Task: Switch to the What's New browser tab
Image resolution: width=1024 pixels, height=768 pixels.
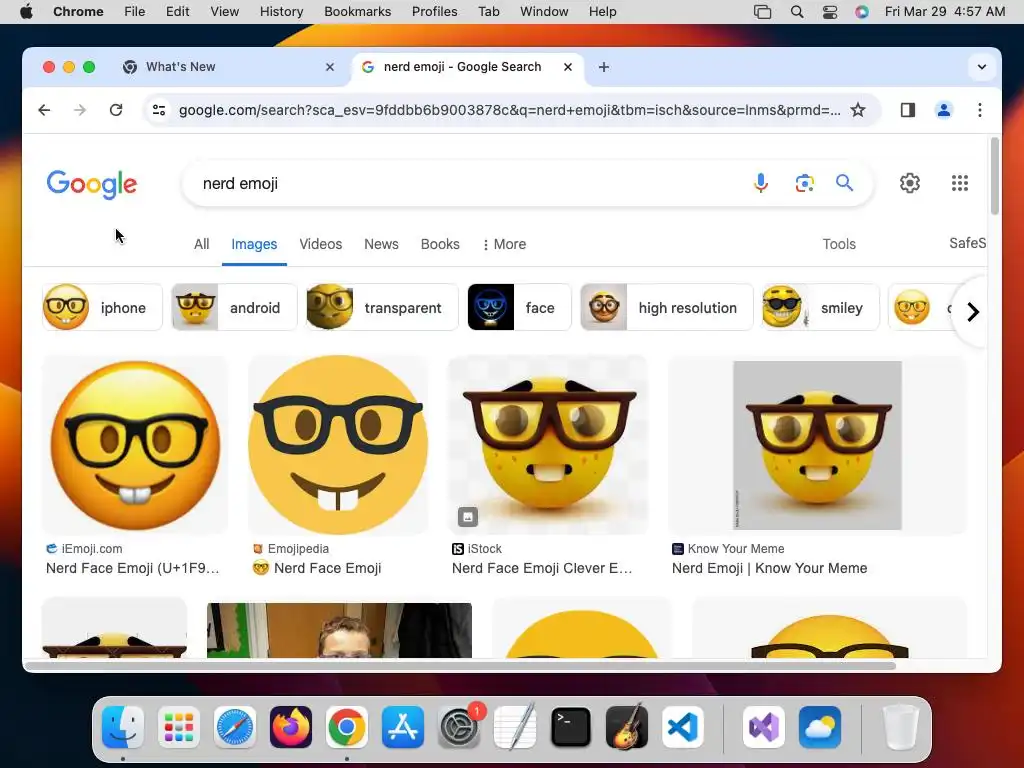Action: pyautogui.click(x=229, y=67)
